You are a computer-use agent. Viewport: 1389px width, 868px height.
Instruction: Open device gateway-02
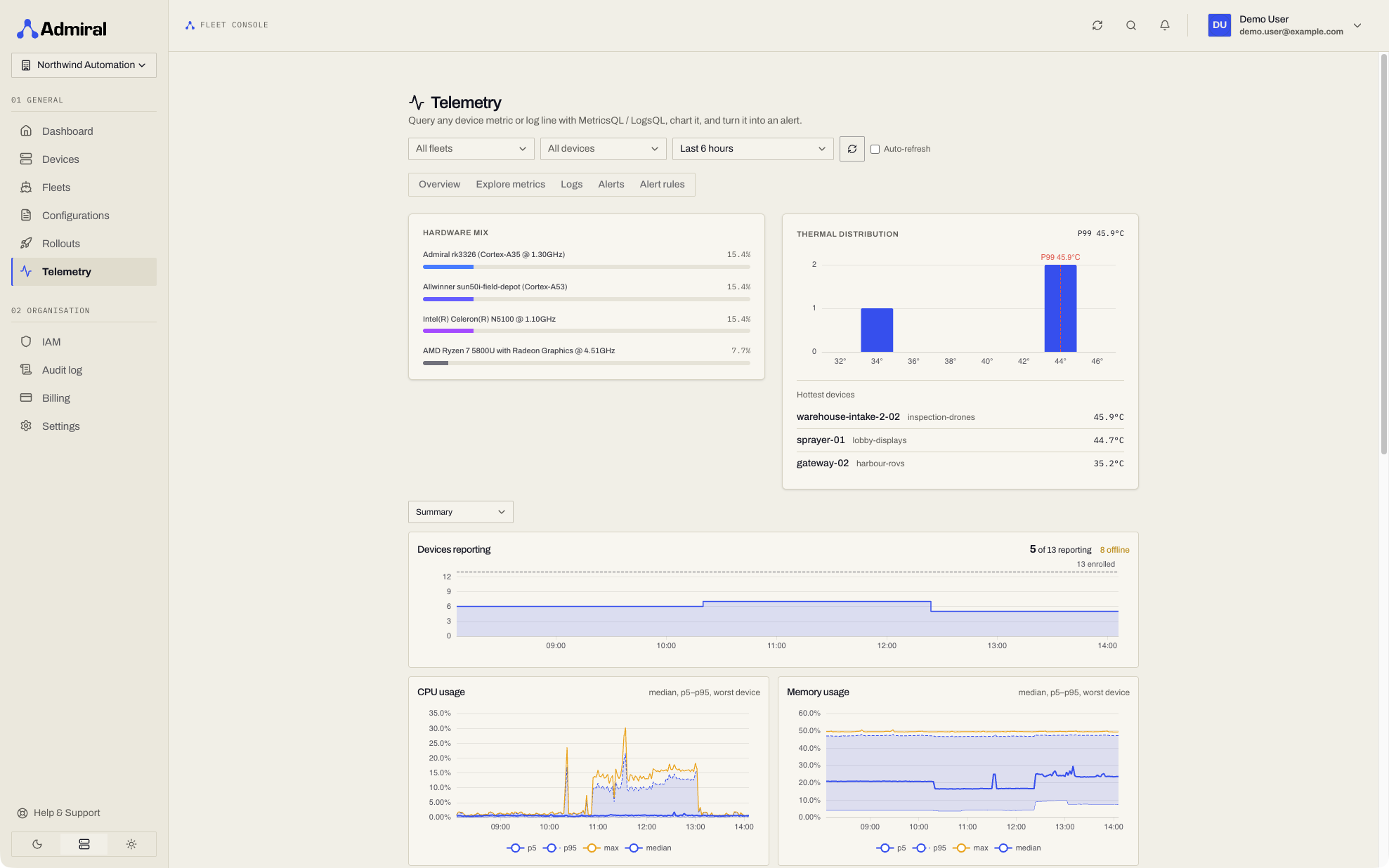point(823,463)
